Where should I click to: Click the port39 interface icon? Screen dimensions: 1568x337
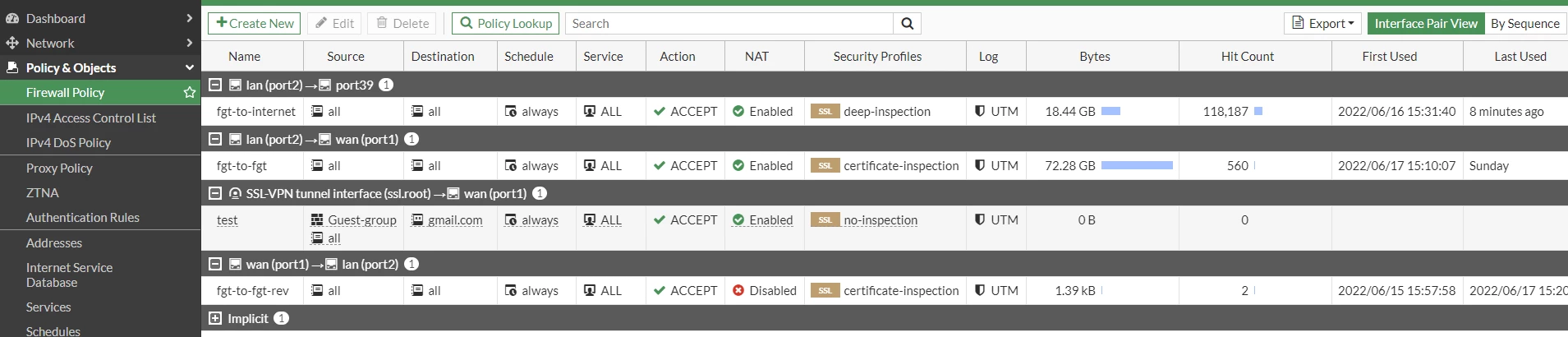pos(324,85)
